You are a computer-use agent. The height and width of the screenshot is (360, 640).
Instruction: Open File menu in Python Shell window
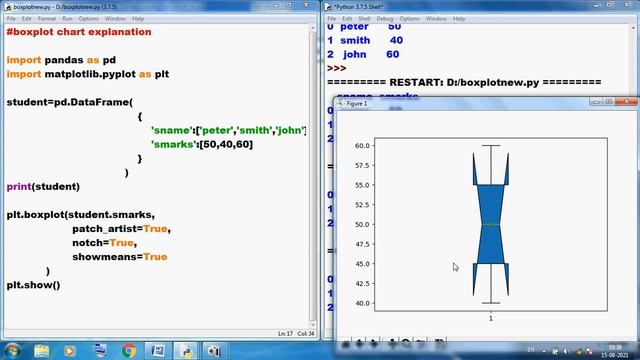(x=331, y=19)
